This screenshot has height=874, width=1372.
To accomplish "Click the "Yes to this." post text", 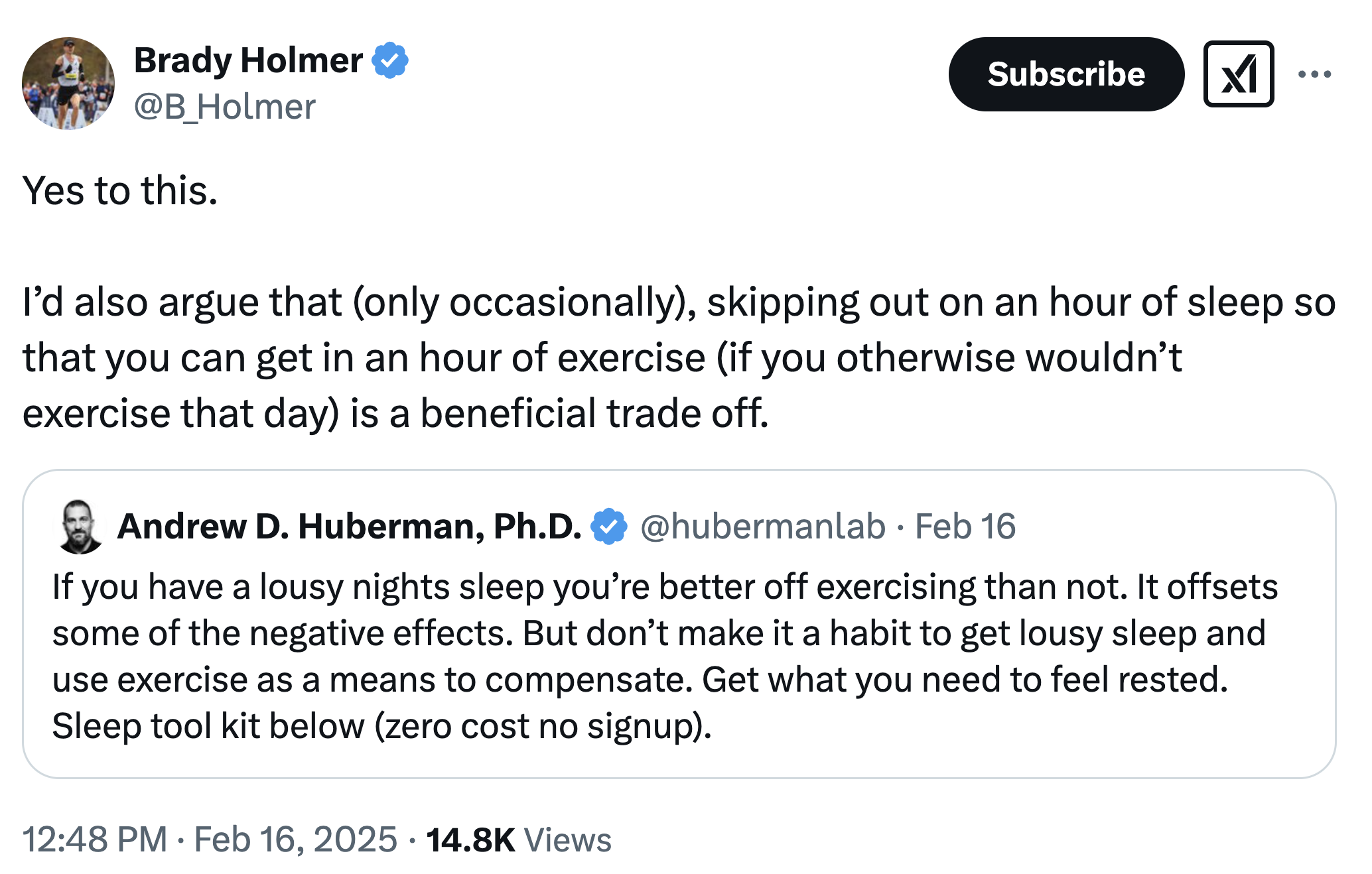I will click(x=120, y=191).
